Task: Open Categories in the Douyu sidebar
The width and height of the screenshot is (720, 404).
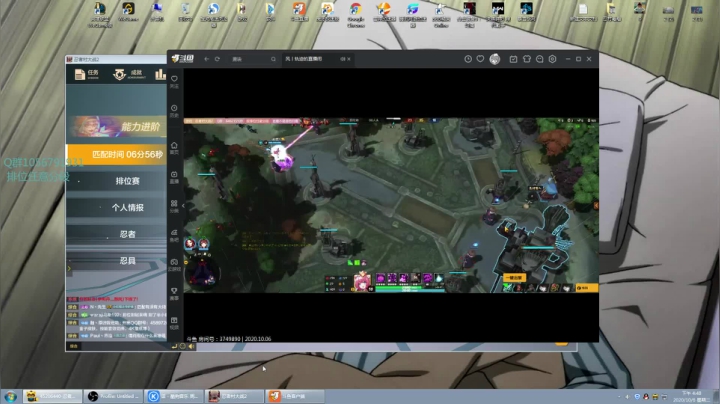Action: (x=174, y=206)
